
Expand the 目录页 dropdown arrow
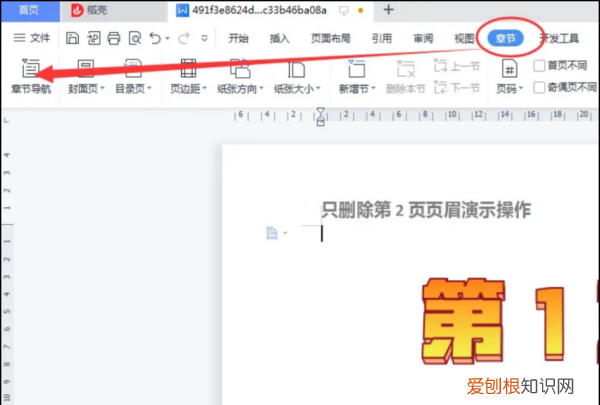point(149,88)
